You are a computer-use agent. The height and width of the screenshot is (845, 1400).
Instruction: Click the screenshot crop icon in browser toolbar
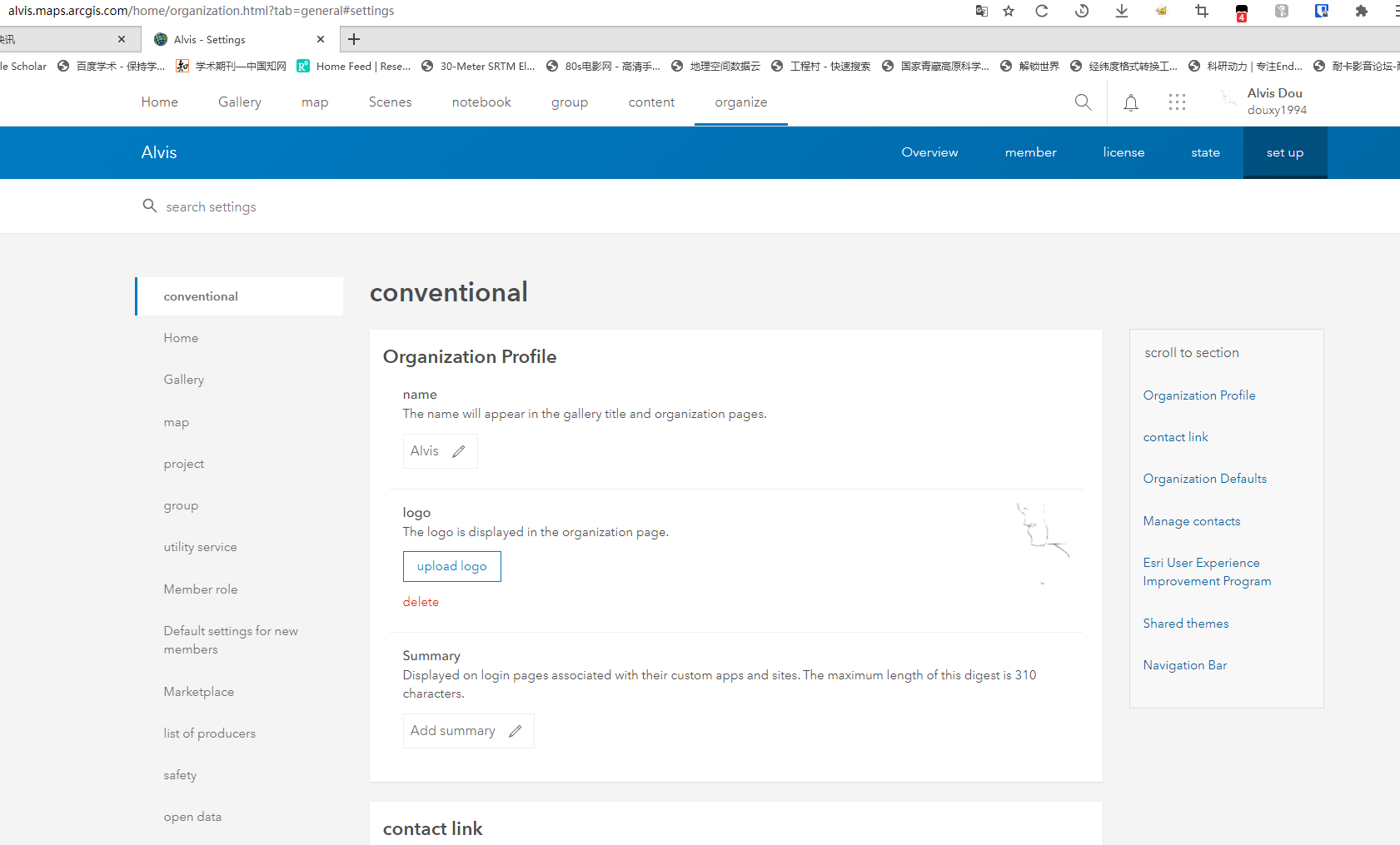point(1201,11)
